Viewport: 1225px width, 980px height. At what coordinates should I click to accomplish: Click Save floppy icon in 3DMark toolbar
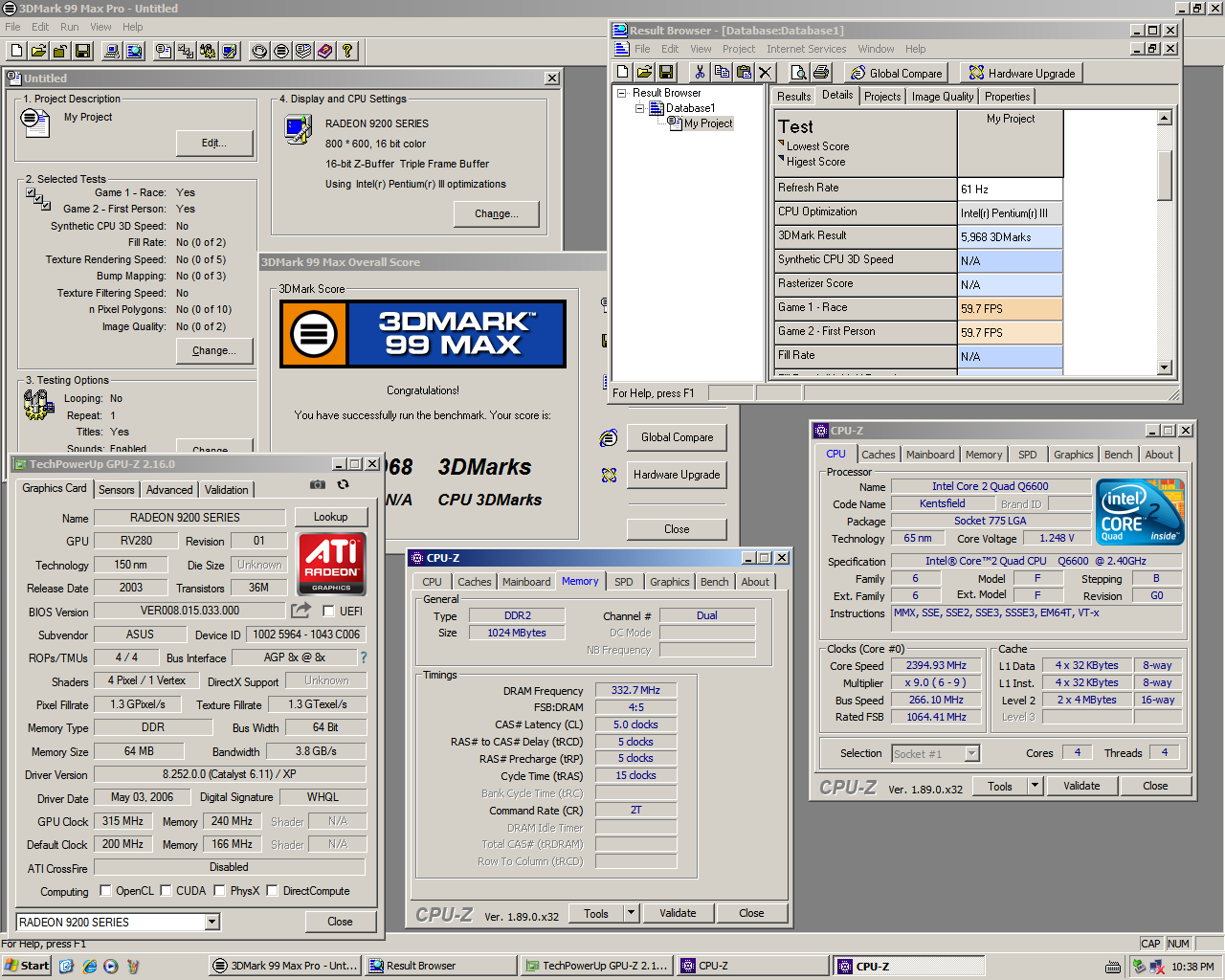[82, 51]
